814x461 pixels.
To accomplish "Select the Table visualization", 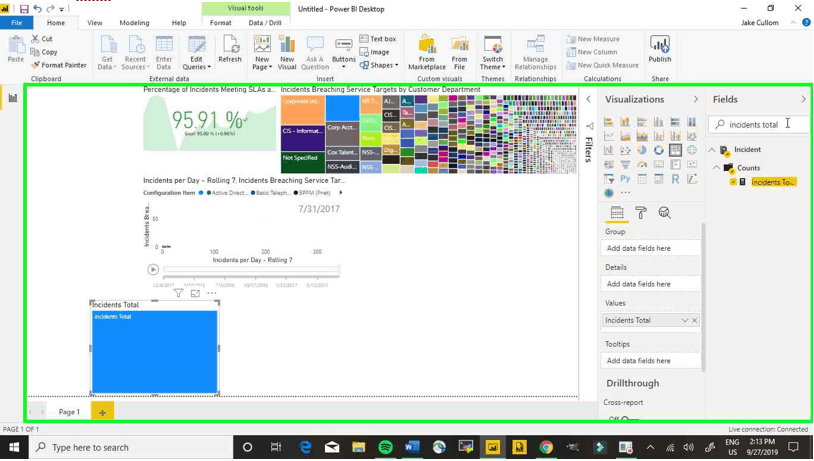I will click(642, 179).
